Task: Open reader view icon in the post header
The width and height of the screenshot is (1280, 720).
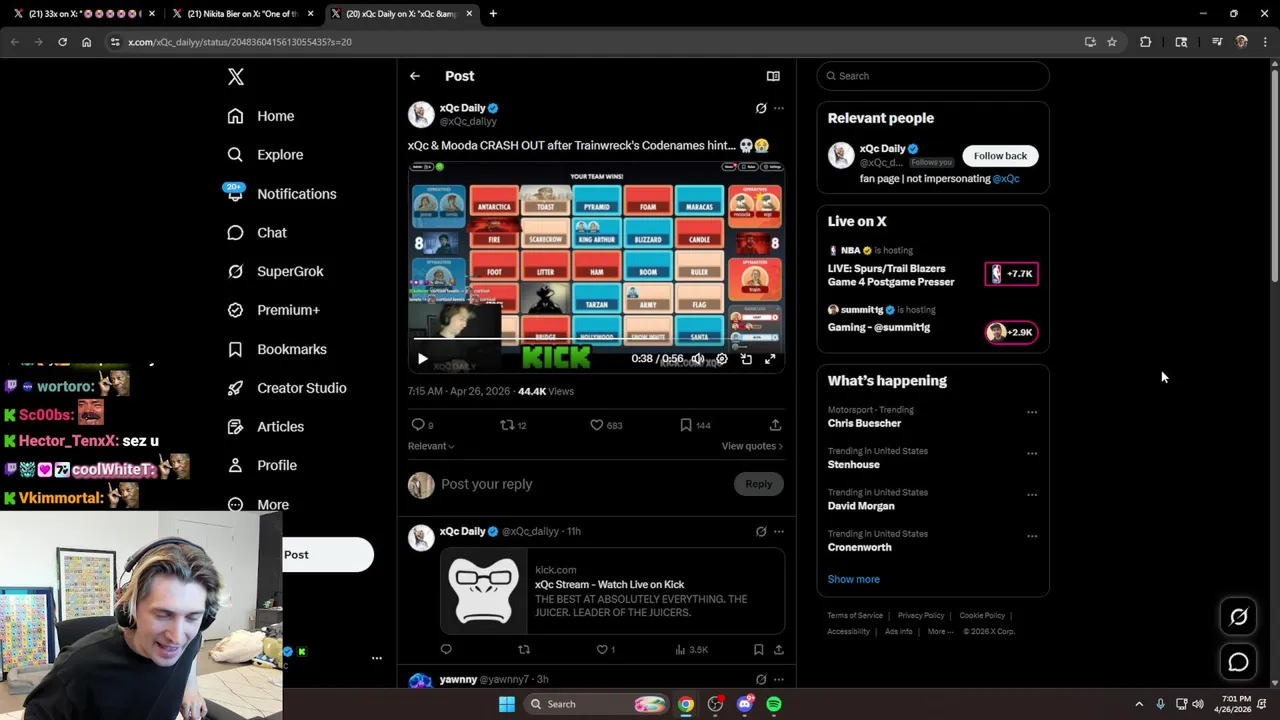Action: [x=773, y=76]
